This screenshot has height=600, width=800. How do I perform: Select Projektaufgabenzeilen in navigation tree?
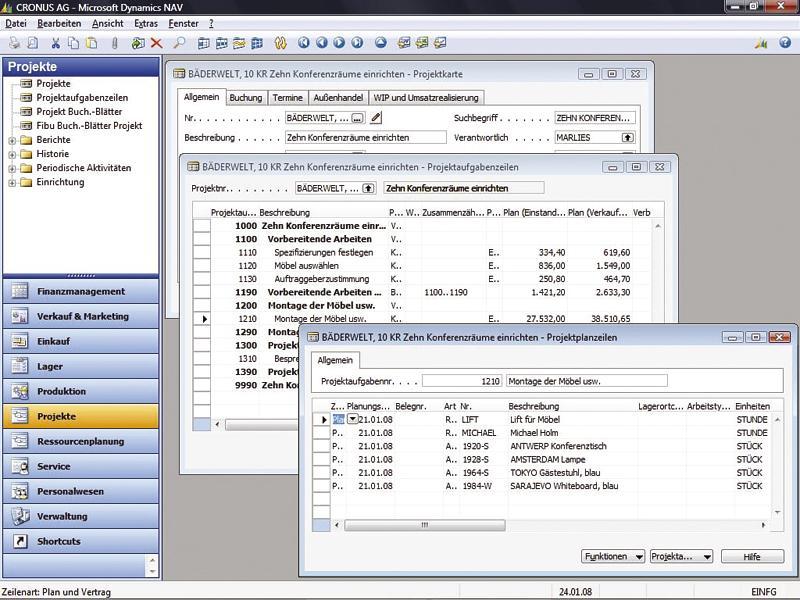pos(82,97)
